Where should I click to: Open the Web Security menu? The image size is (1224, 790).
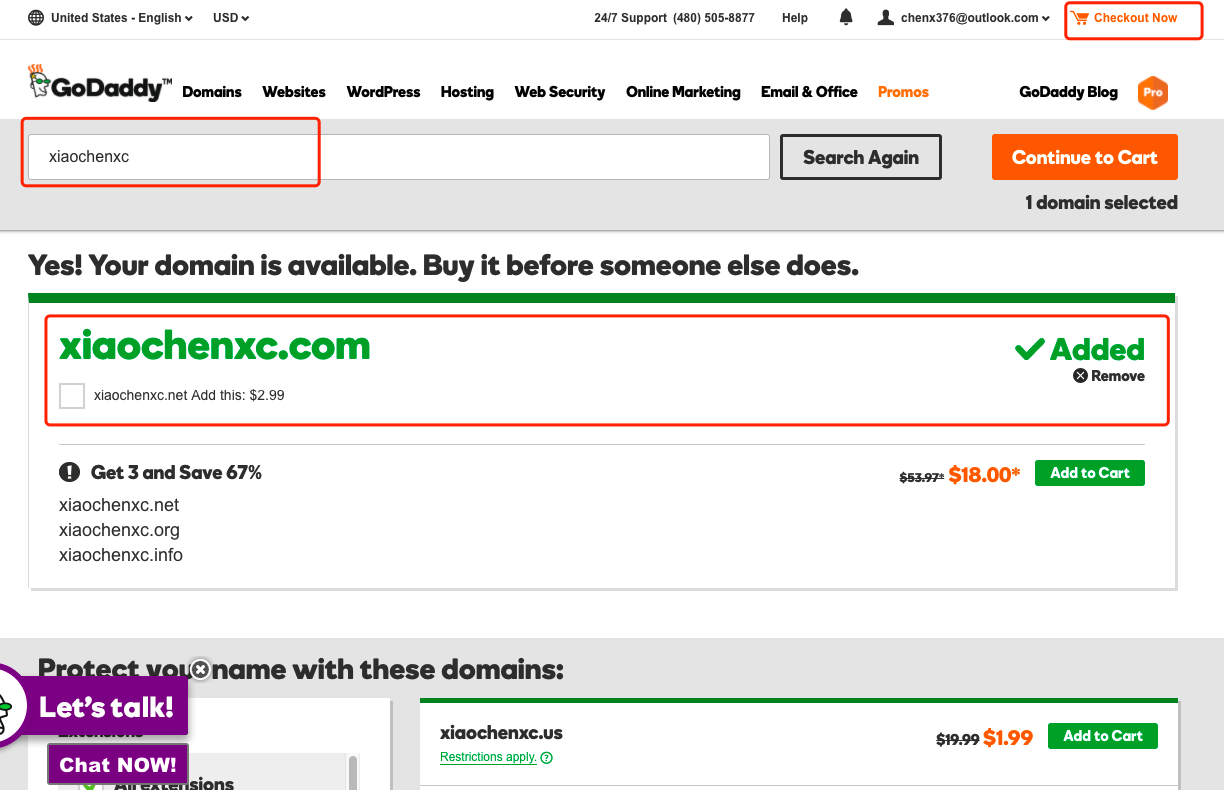(x=560, y=92)
